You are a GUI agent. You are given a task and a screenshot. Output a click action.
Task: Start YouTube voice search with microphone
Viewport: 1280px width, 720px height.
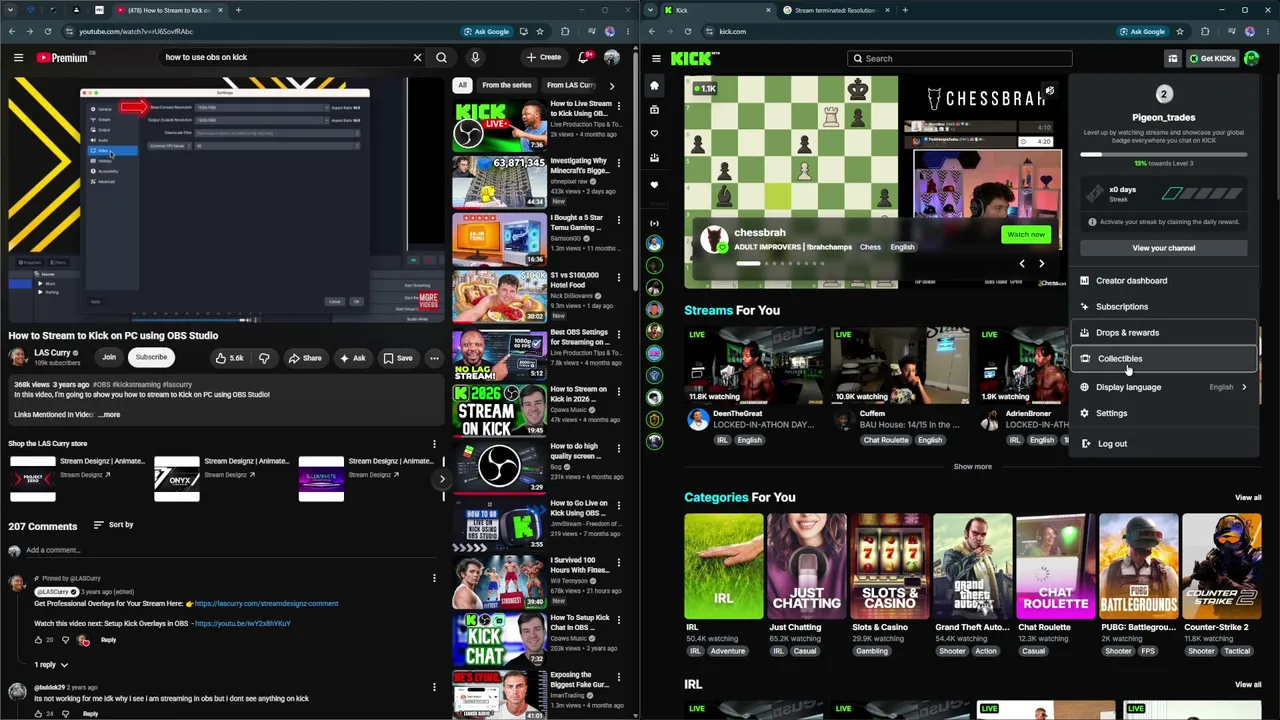(x=475, y=58)
